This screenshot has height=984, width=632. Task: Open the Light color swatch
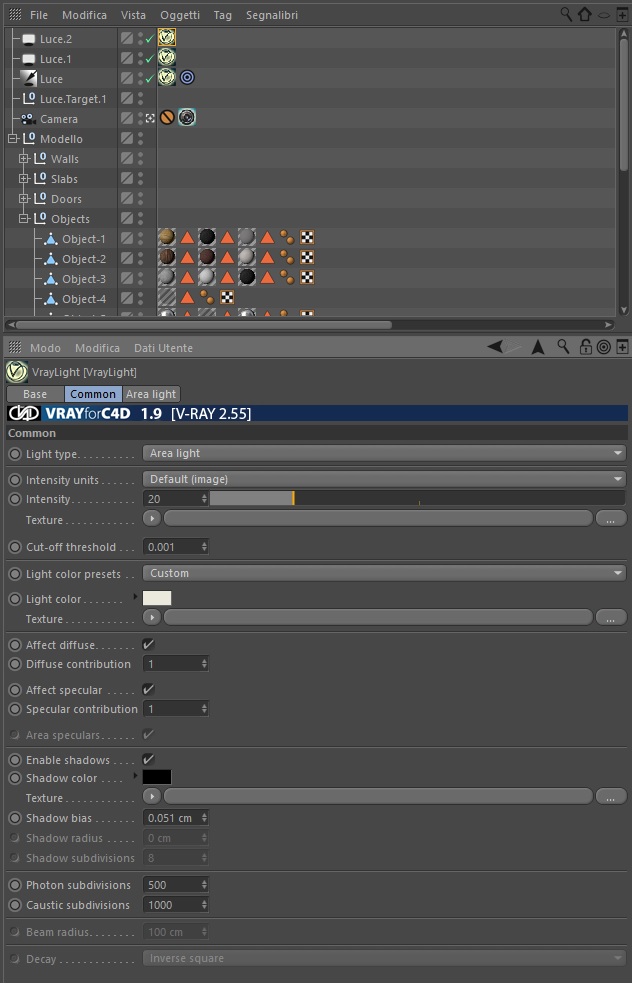pyautogui.click(x=157, y=598)
